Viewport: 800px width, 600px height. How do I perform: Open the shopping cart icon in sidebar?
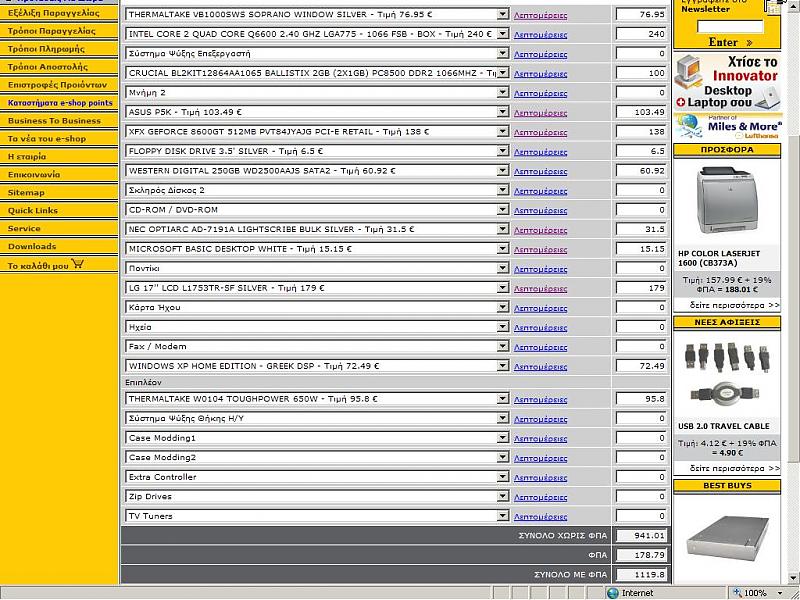pyautogui.click(x=78, y=264)
